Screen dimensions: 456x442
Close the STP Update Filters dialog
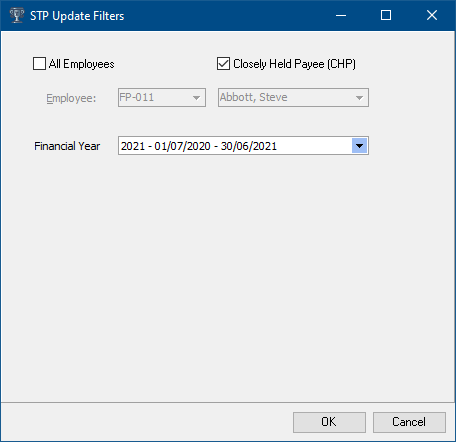tap(432, 15)
